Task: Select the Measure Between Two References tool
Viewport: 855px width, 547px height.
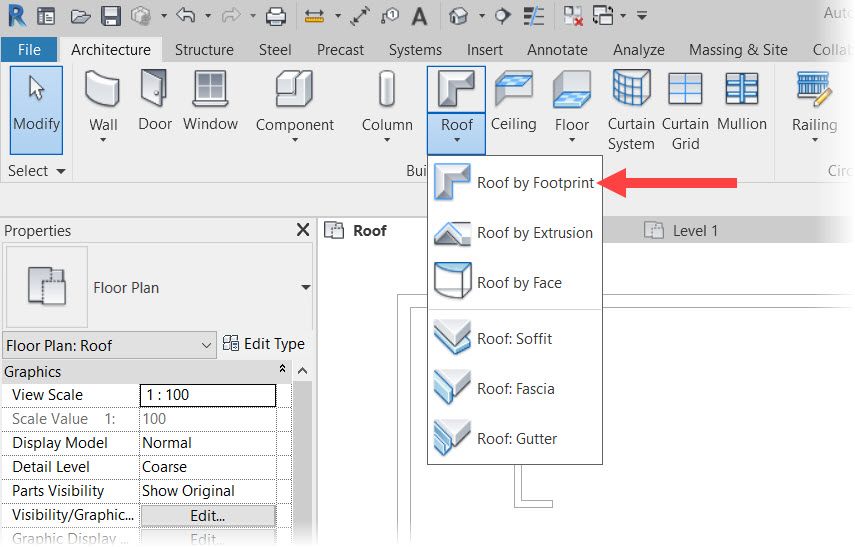Action: 314,16
